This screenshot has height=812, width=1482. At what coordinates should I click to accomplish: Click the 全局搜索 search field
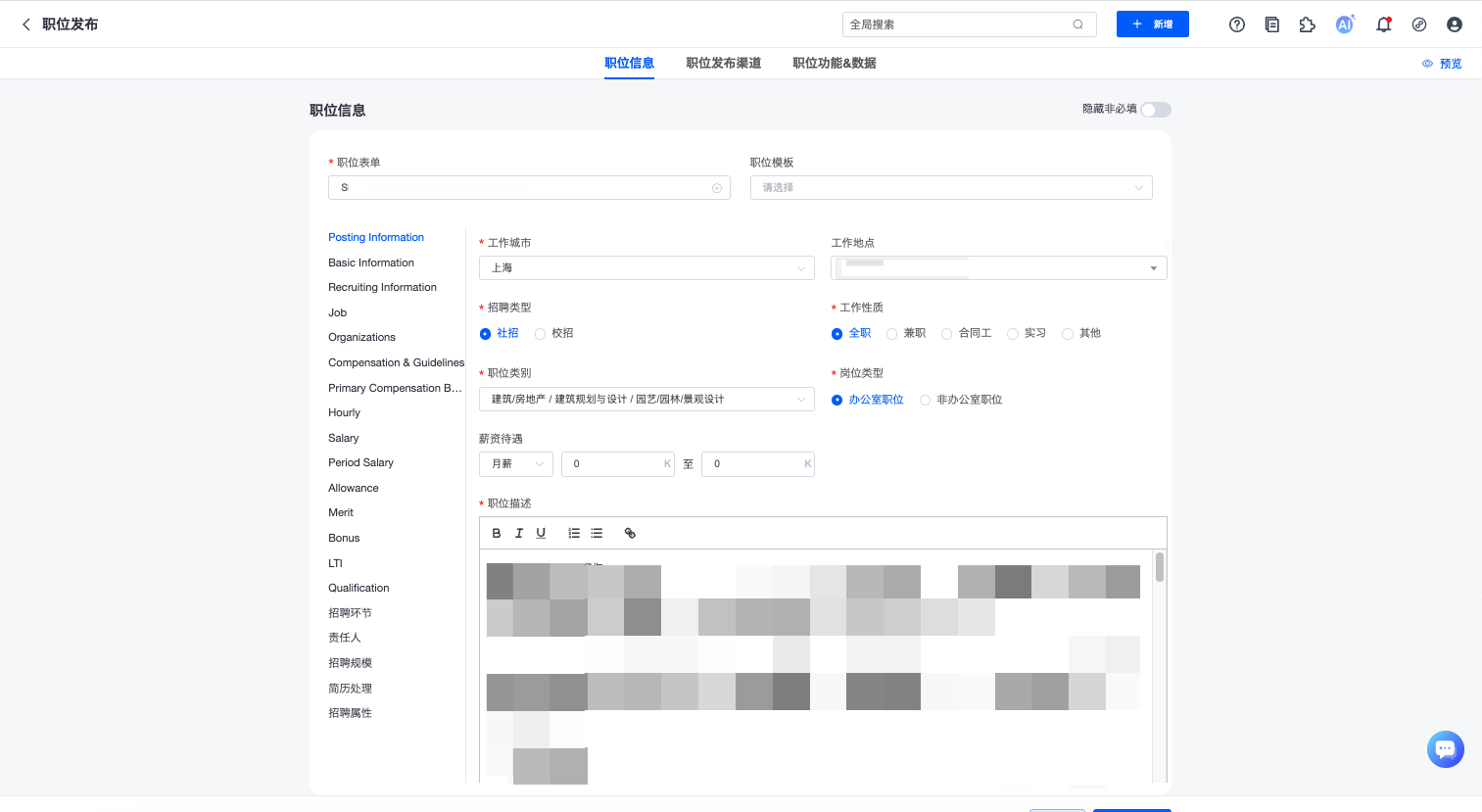958,24
